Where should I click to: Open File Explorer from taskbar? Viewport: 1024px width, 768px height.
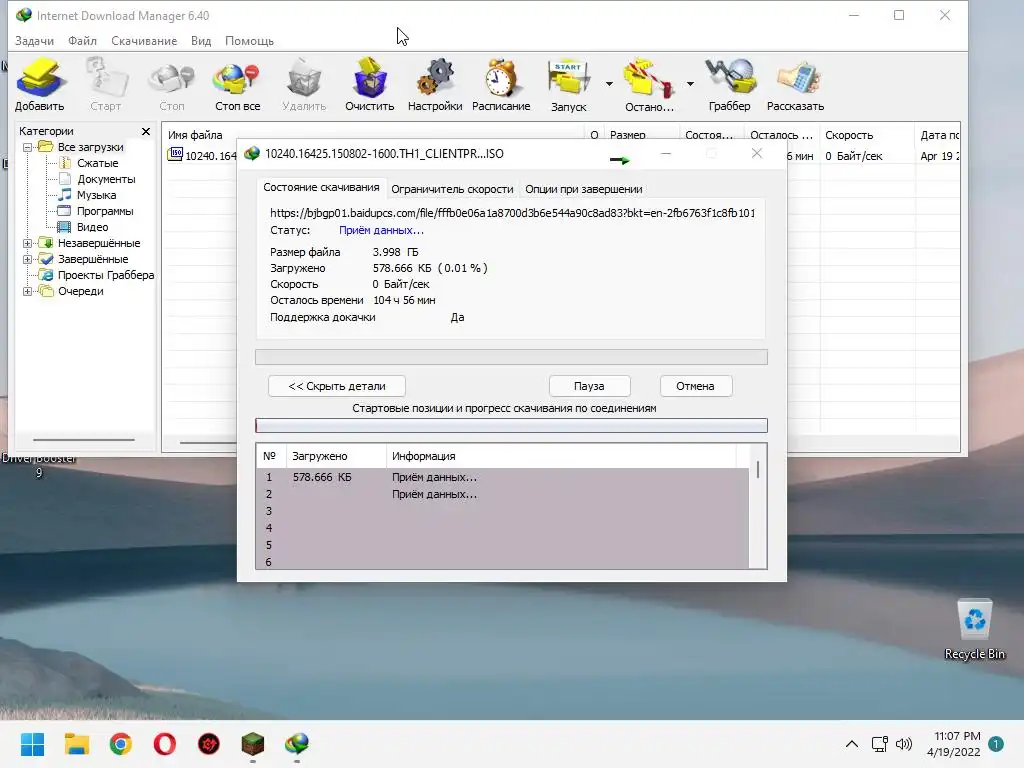click(x=76, y=744)
